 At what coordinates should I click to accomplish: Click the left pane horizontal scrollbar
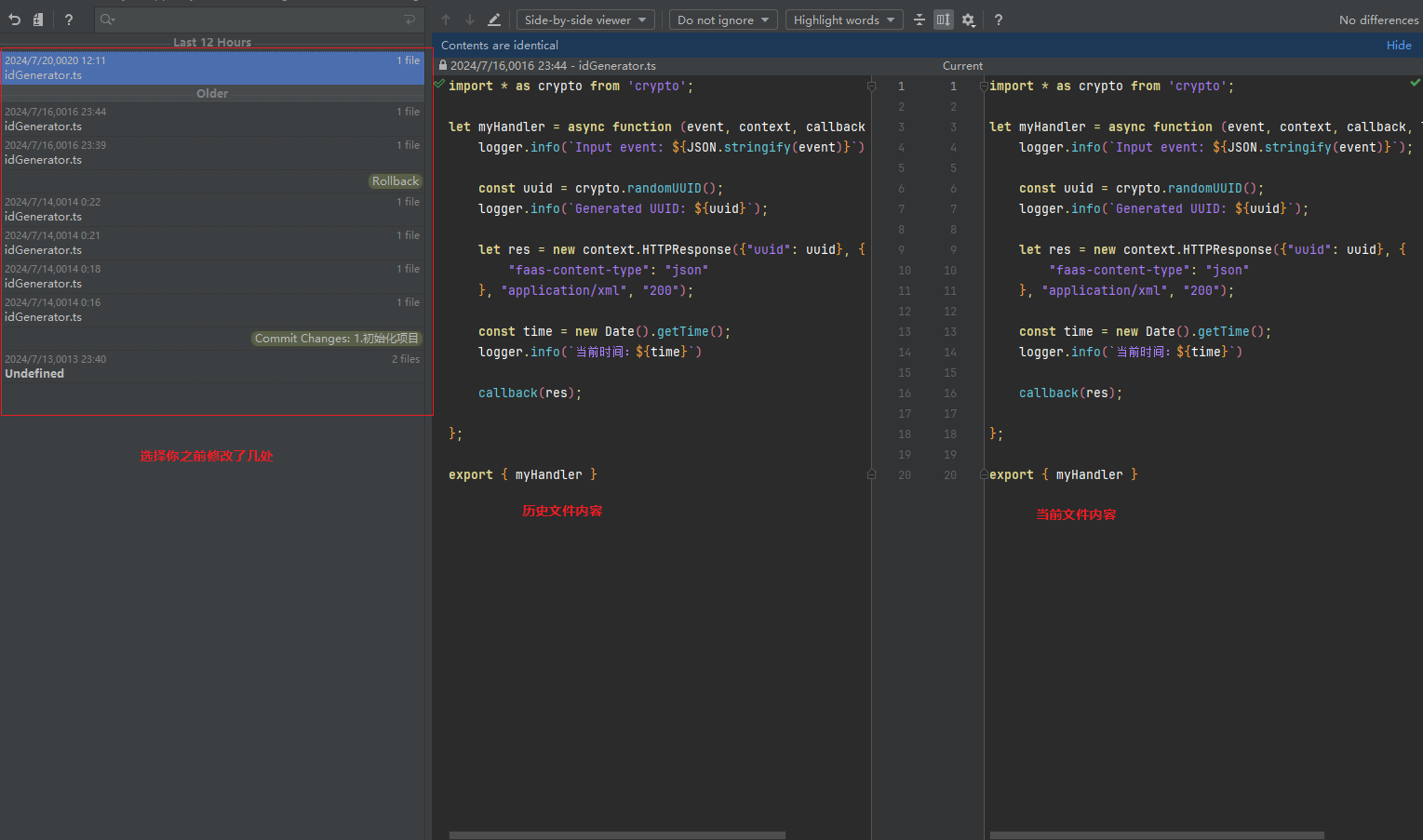pyautogui.click(x=617, y=835)
